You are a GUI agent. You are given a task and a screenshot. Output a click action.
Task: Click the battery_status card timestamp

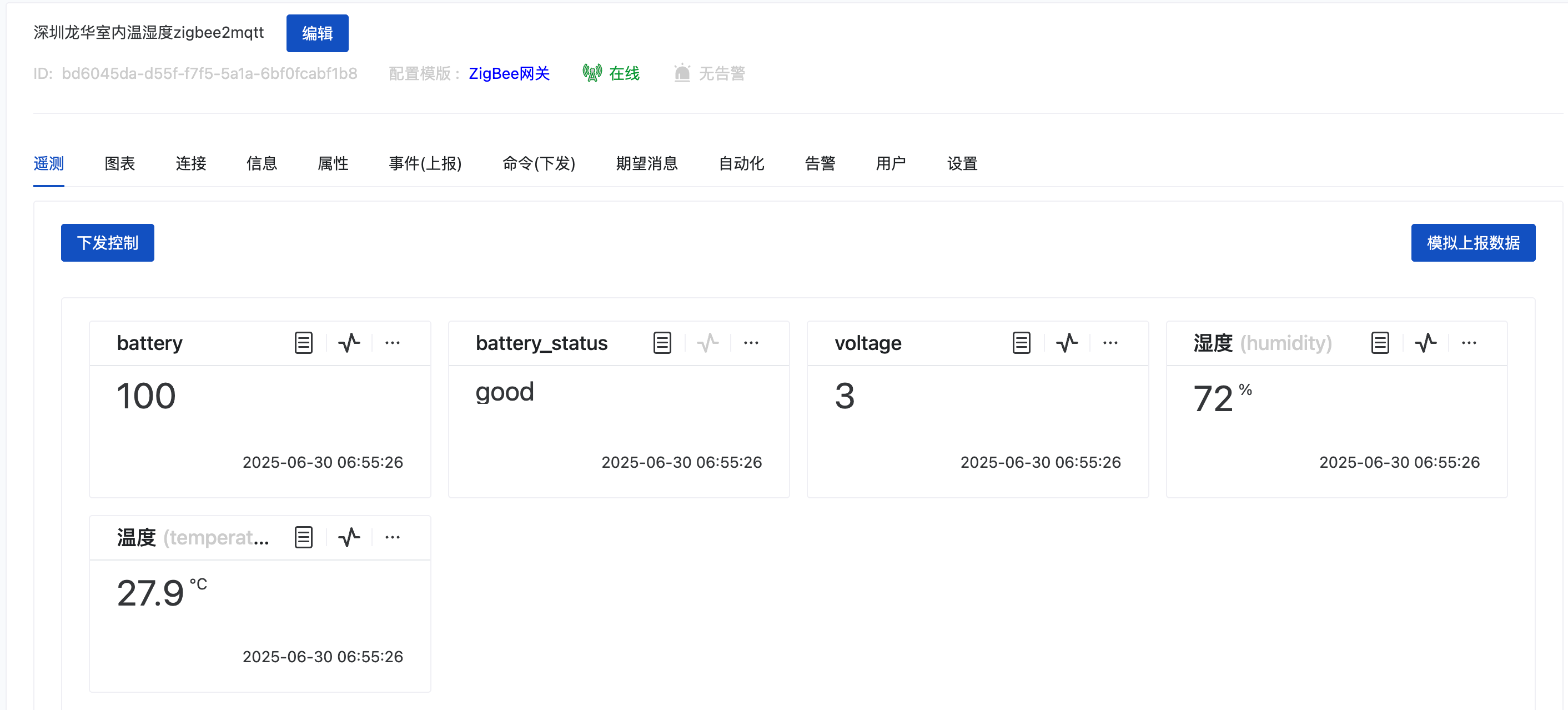(682, 462)
